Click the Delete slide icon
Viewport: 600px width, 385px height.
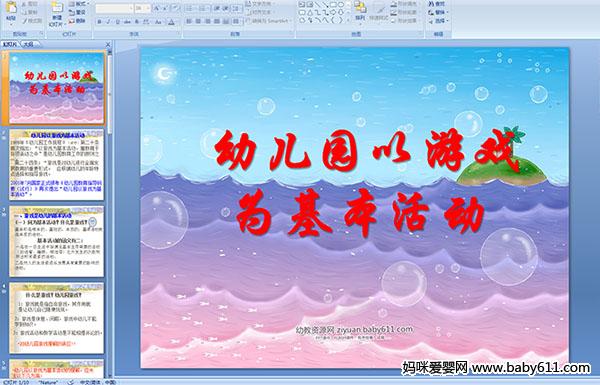[x=72, y=21]
